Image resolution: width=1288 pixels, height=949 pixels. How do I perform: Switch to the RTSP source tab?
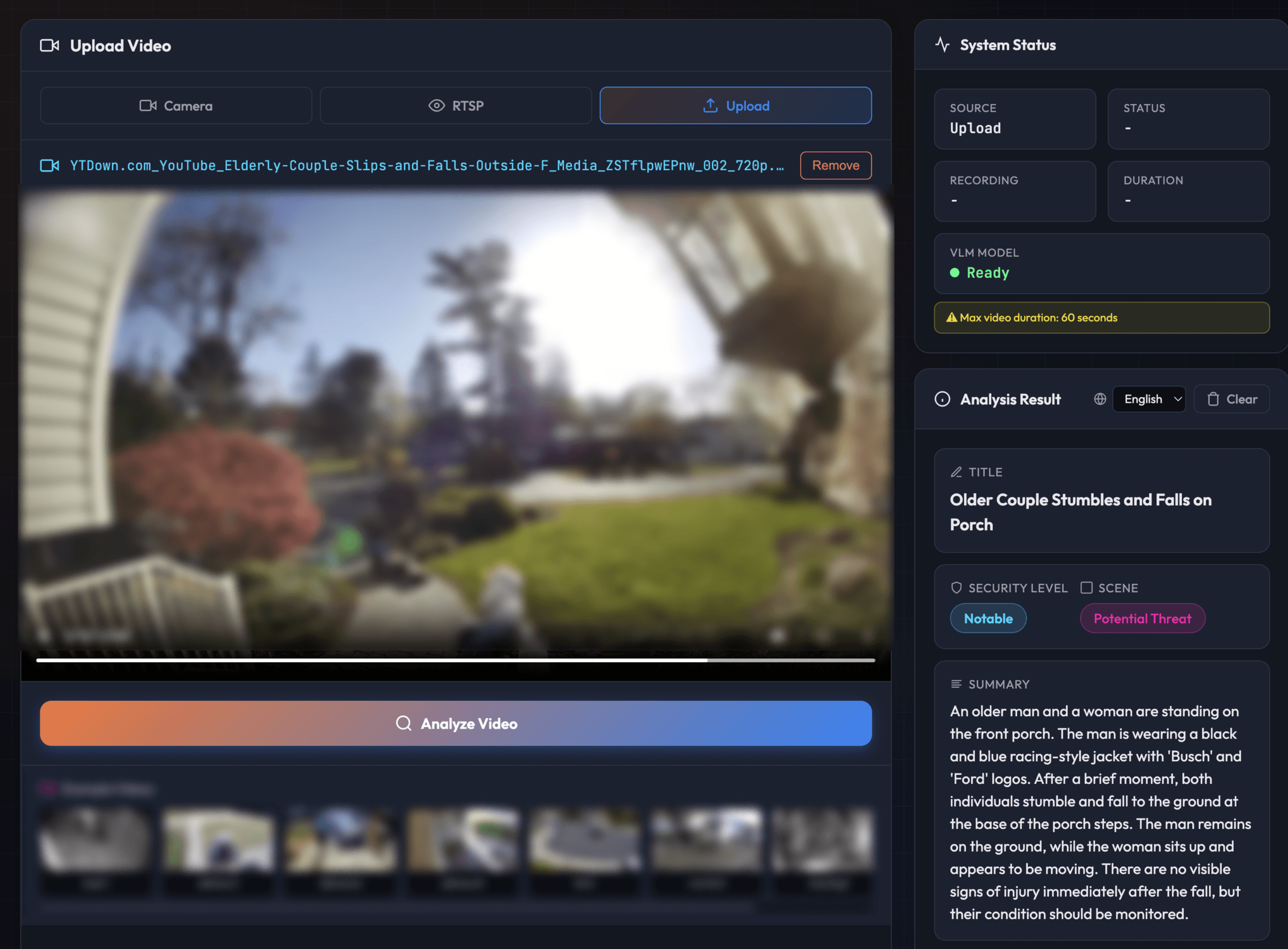pyautogui.click(x=455, y=106)
